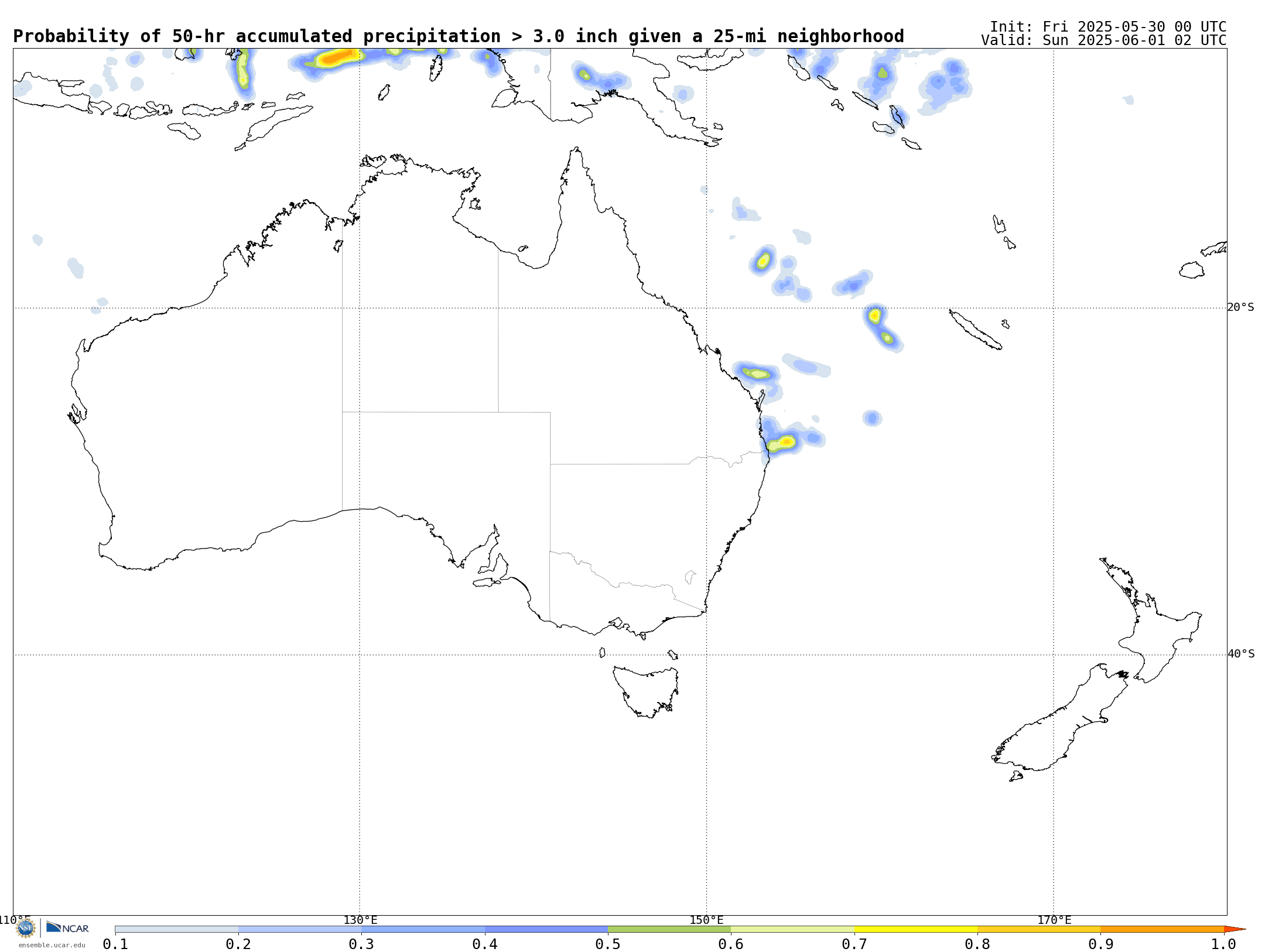The image size is (1265, 952).
Task: Click the 0.7 colorbar tick label
Action: 854,944
